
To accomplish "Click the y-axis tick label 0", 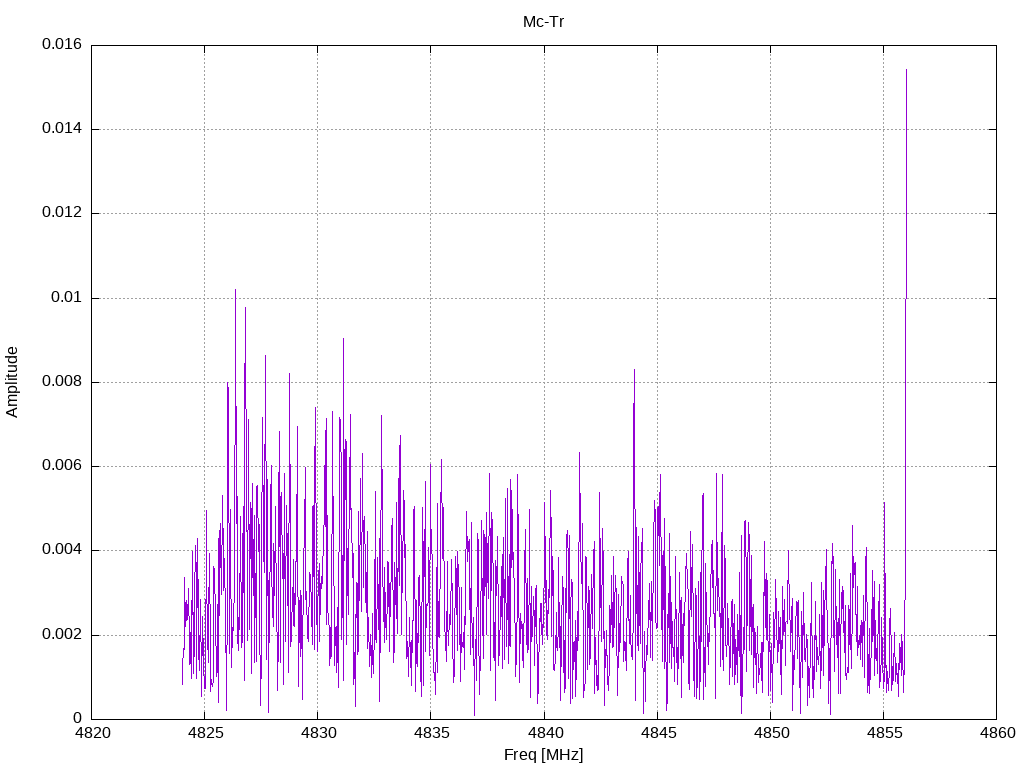I will [78, 719].
